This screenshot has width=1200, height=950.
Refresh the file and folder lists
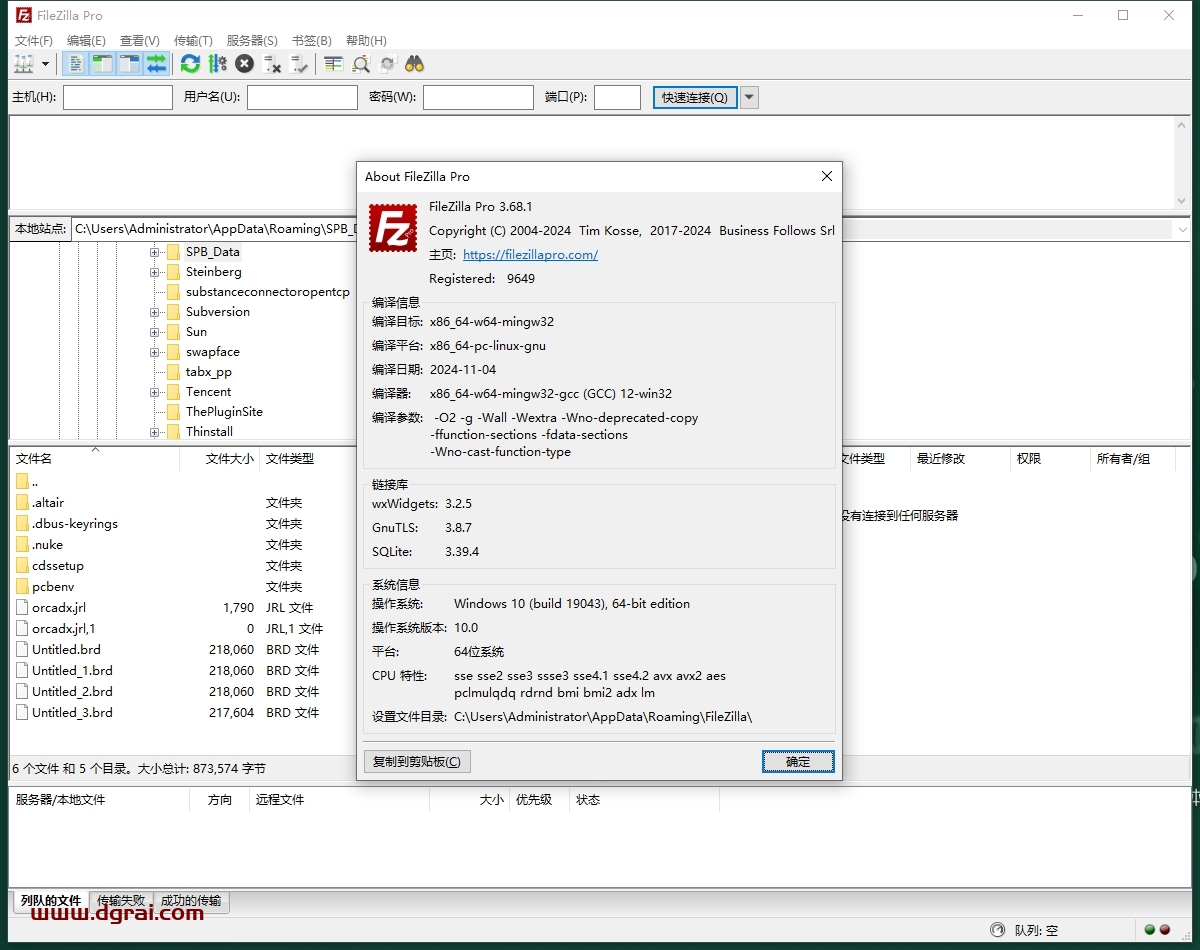190,64
